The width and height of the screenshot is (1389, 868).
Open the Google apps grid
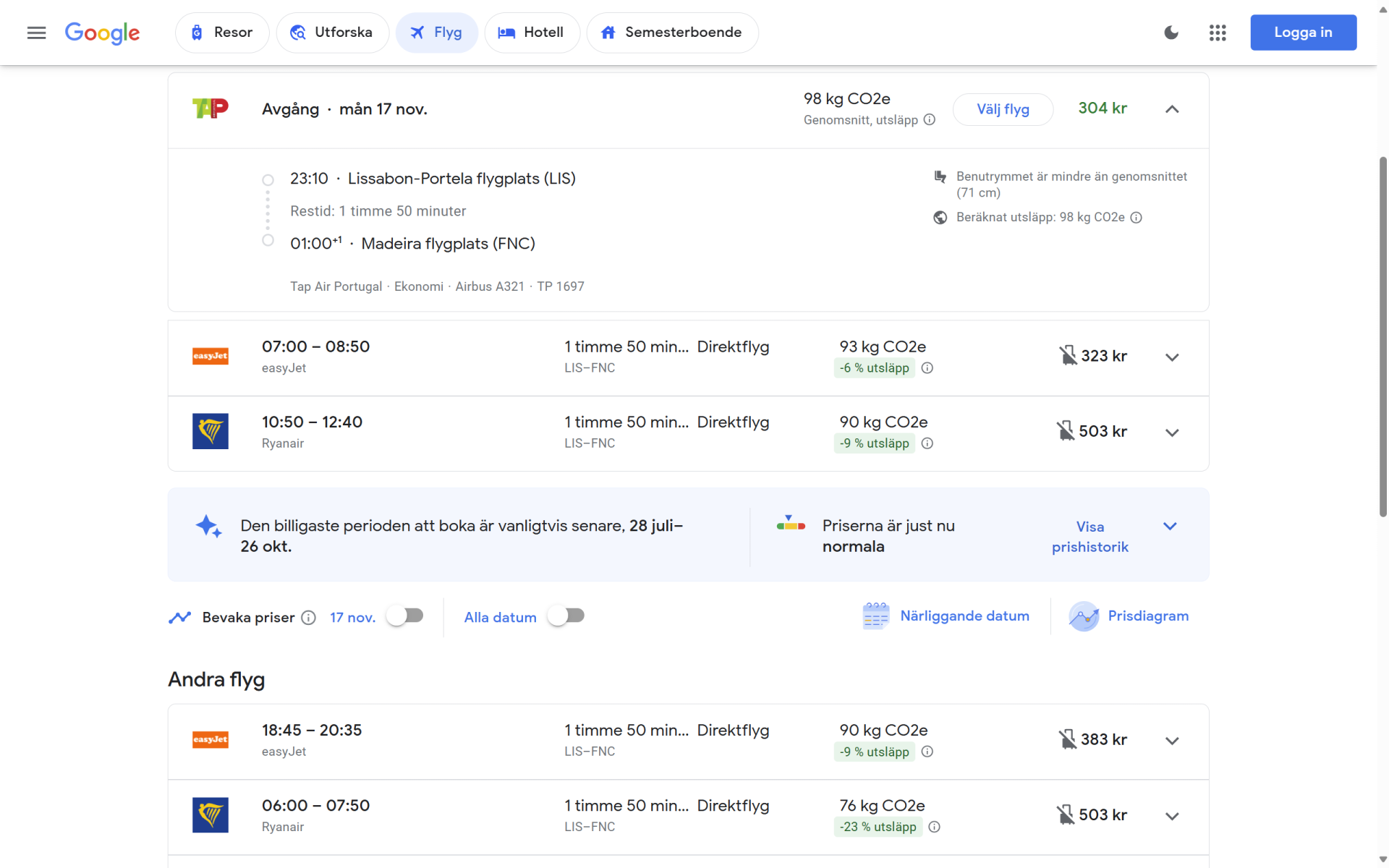click(1218, 33)
